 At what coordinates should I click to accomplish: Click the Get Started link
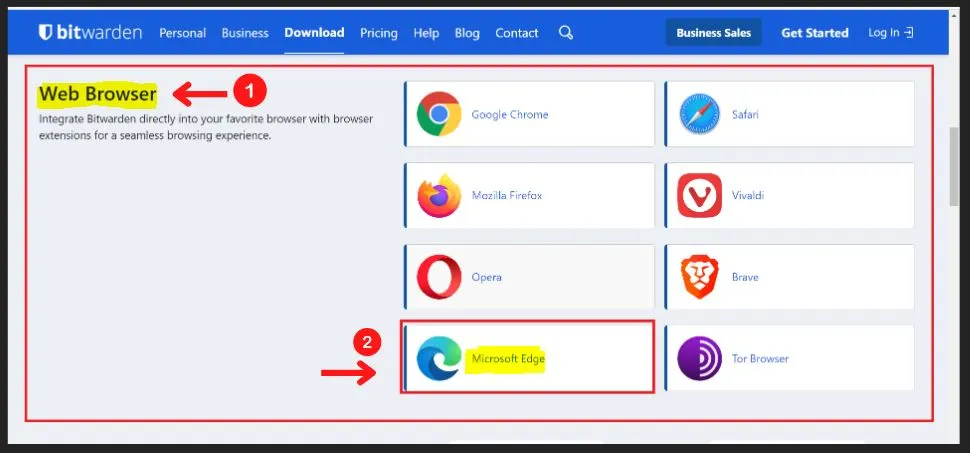[x=815, y=33]
